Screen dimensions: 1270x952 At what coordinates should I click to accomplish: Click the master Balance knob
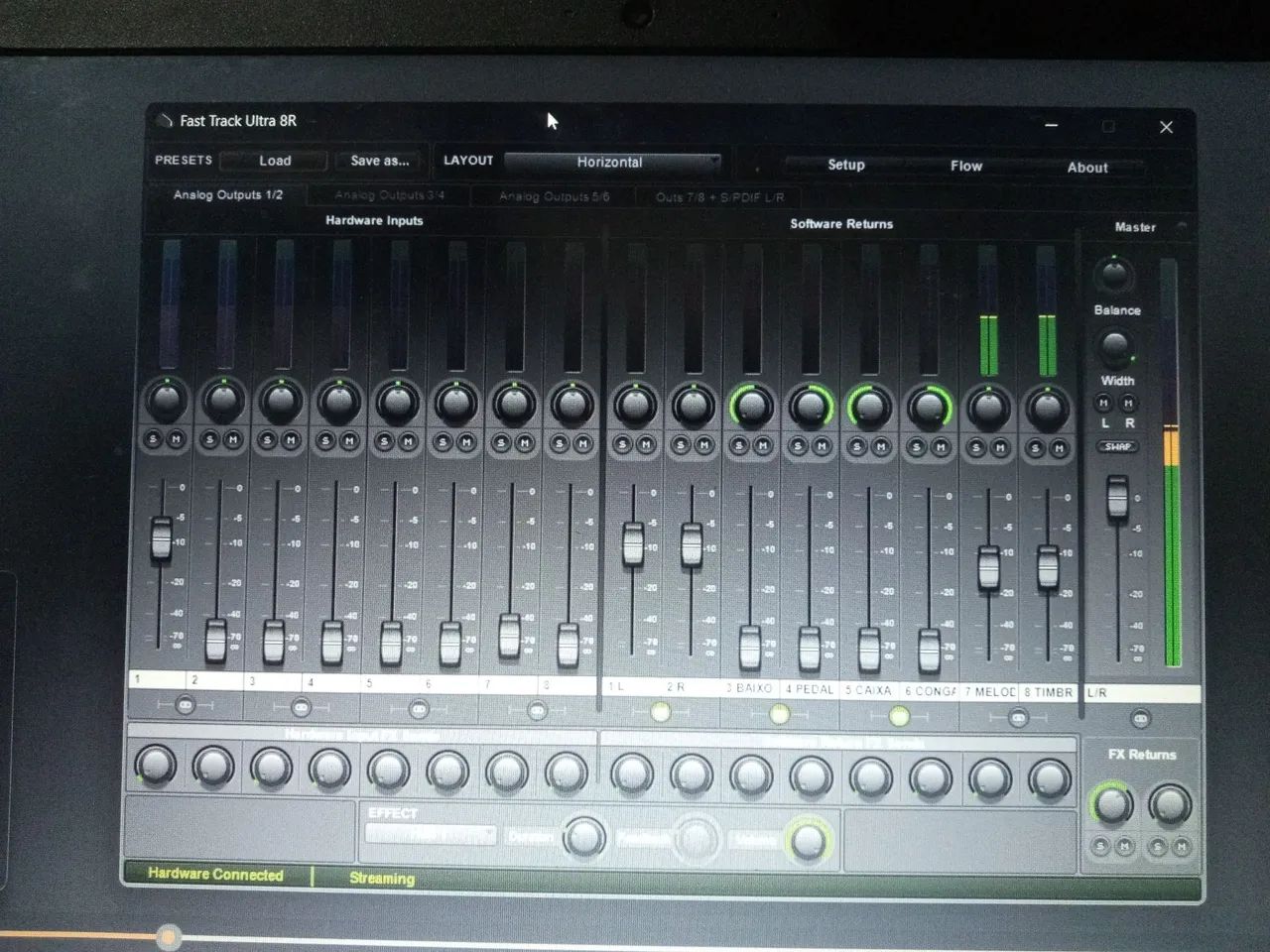[1113, 275]
